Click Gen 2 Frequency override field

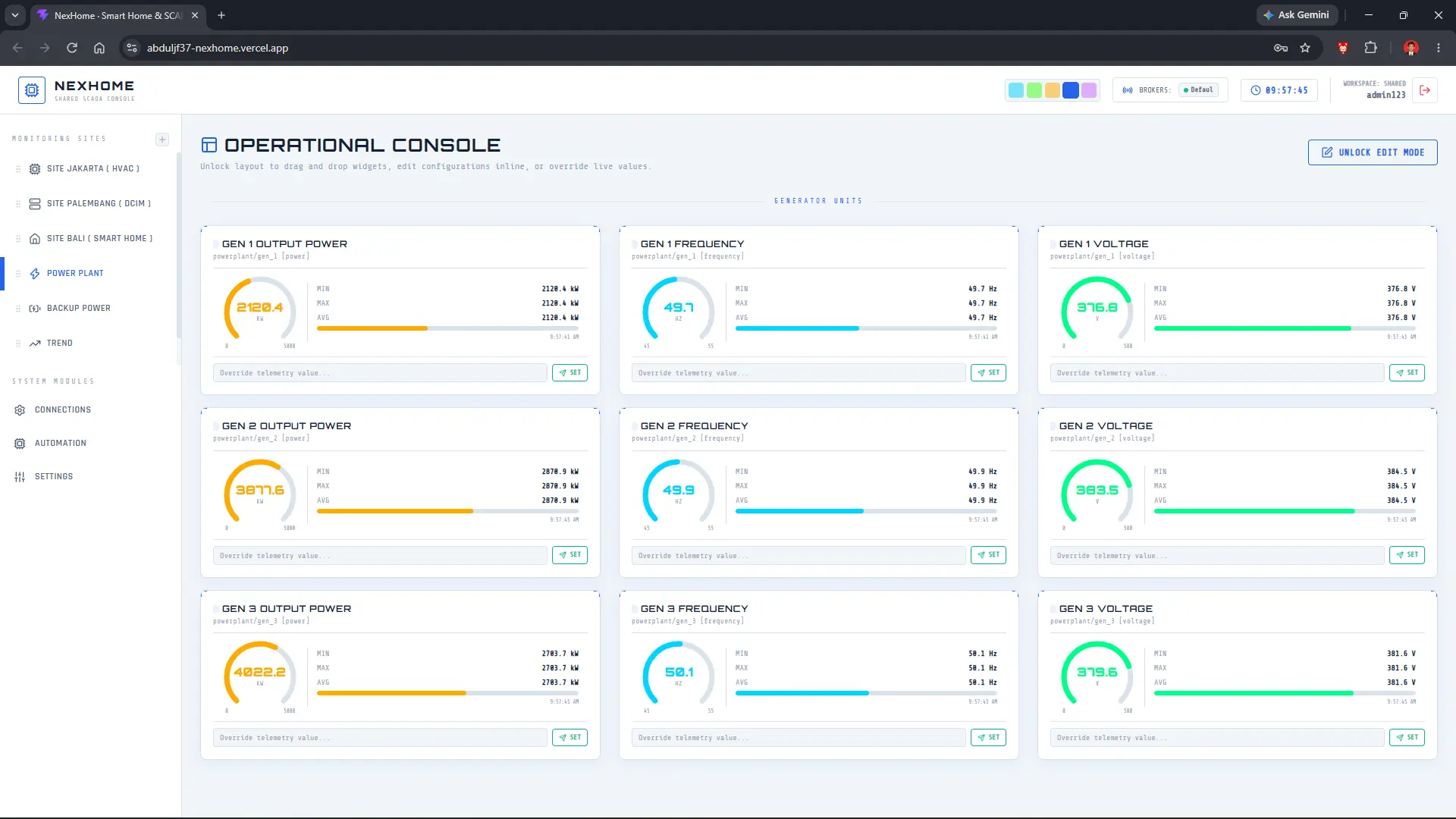click(799, 555)
